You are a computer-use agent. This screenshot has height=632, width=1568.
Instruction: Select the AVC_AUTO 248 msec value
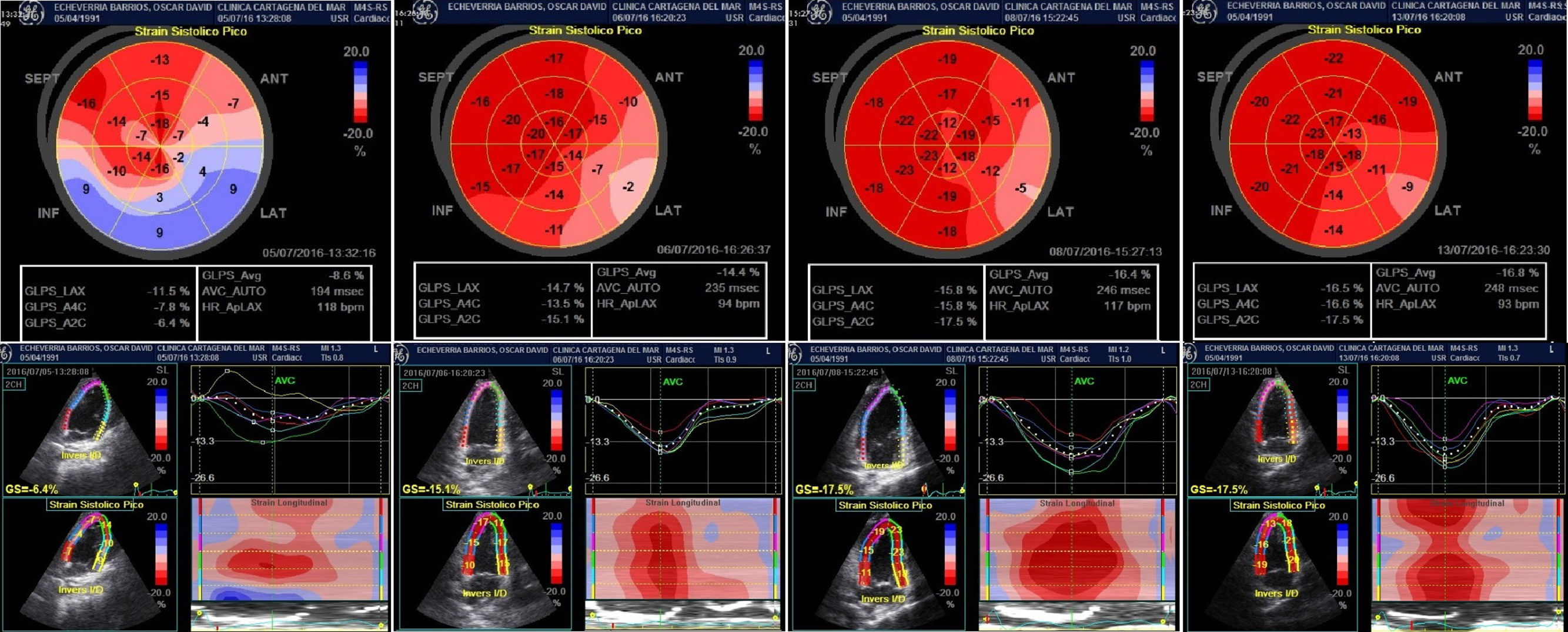pyautogui.click(x=1510, y=288)
